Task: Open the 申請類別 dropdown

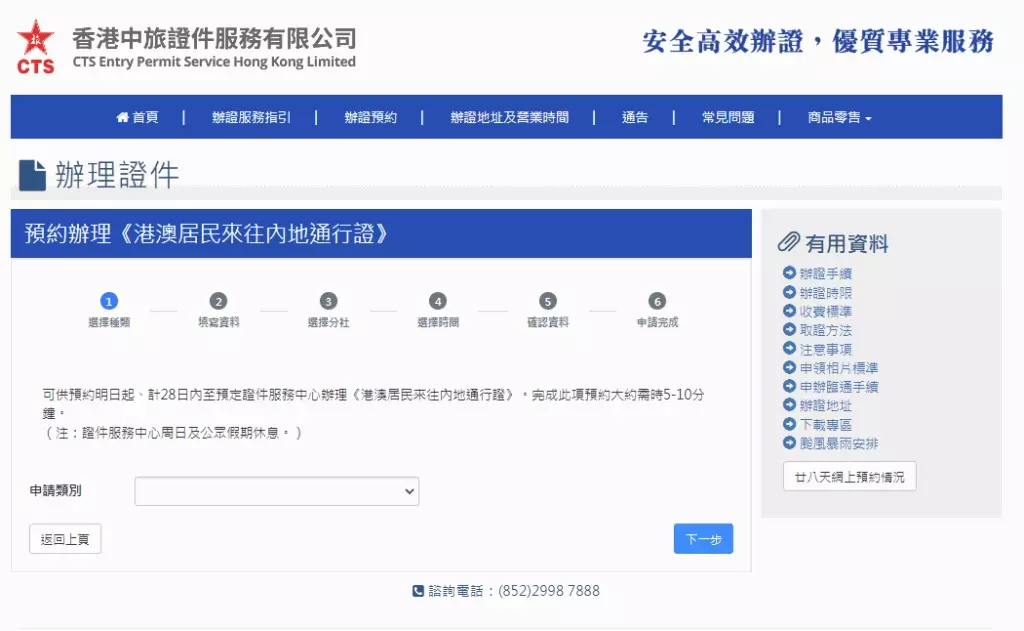Action: 277,491
